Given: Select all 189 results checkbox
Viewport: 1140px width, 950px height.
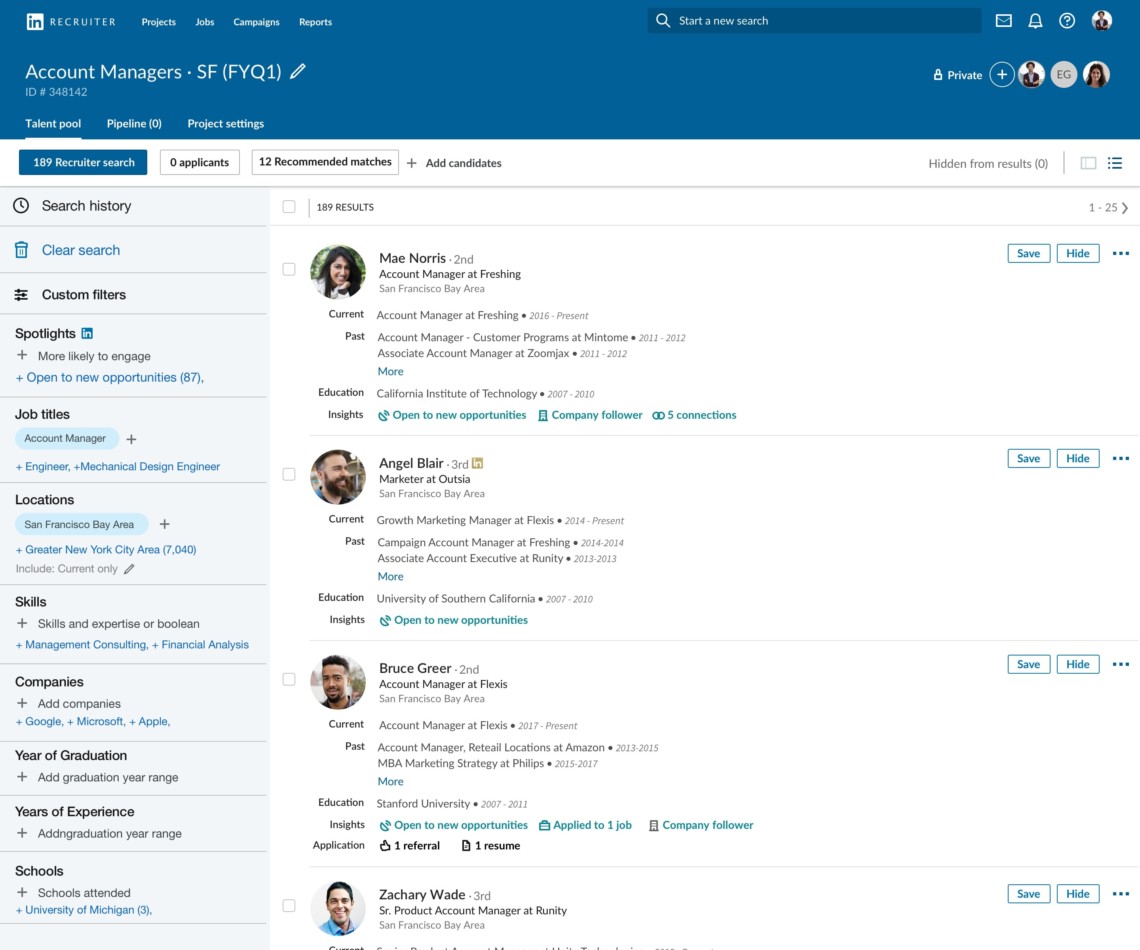Looking at the screenshot, I should (289, 206).
